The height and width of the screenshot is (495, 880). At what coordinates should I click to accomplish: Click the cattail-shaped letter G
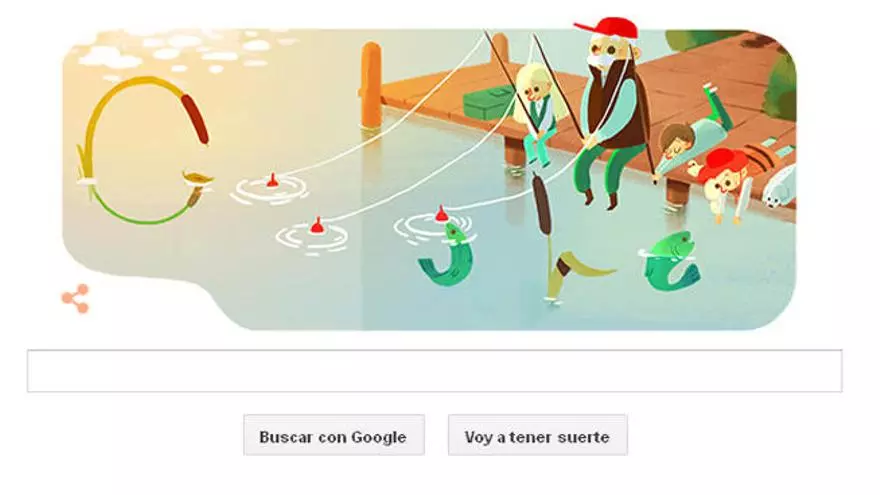click(145, 150)
